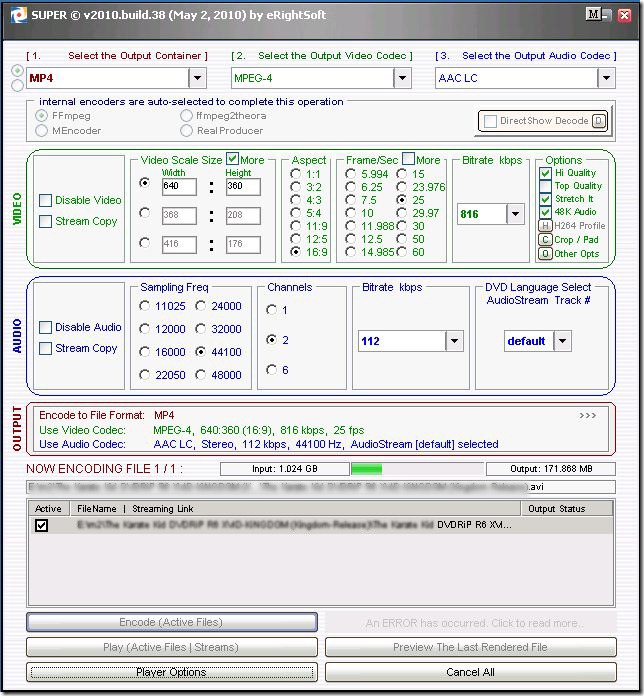Click the Active column header
The width and height of the screenshot is (644, 696).
(48, 509)
